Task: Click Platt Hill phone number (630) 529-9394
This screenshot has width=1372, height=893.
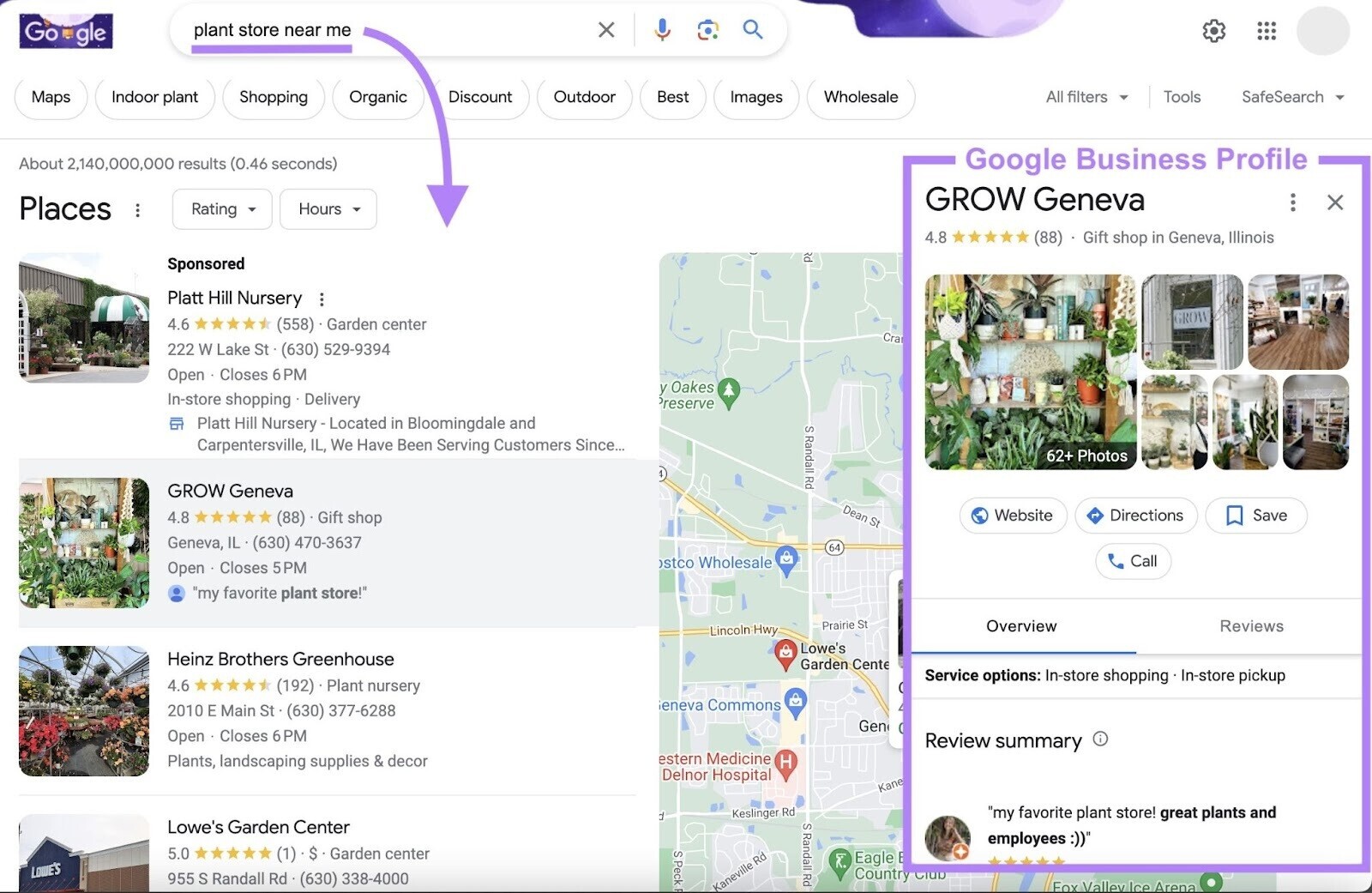Action: tap(335, 349)
